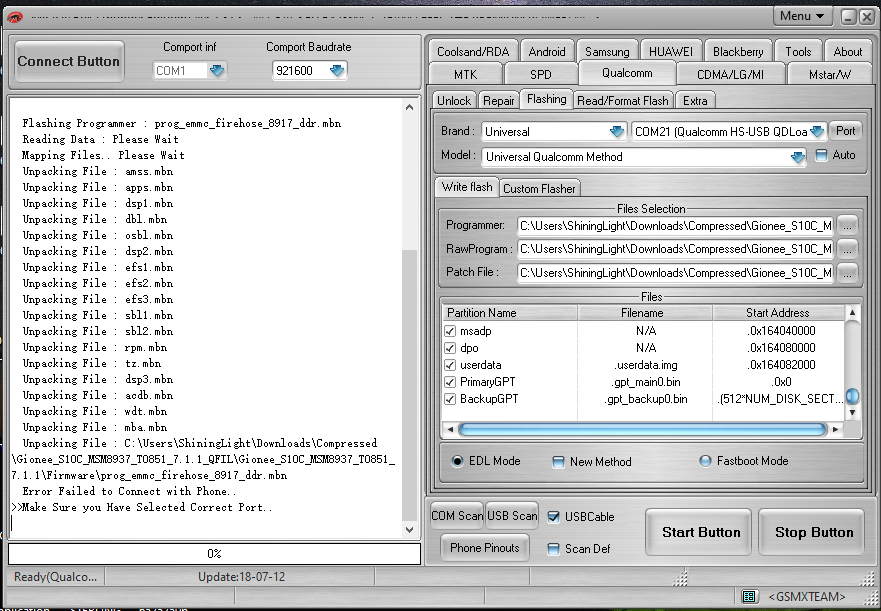Click the log vertical scrollbar thumb
The width and height of the screenshot is (881, 611).
click(x=409, y=385)
